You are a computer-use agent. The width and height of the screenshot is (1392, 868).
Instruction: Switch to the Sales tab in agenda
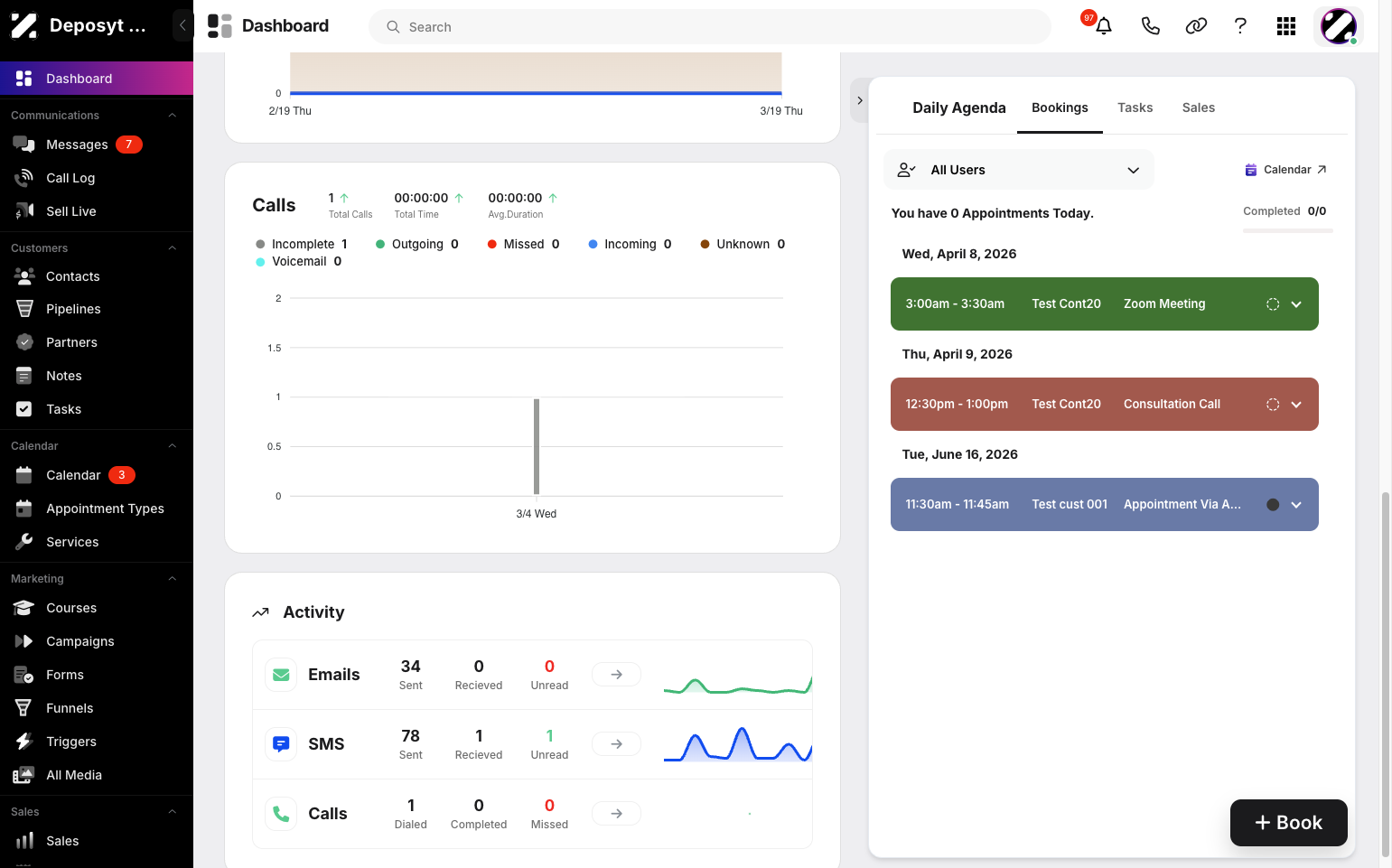click(1198, 107)
